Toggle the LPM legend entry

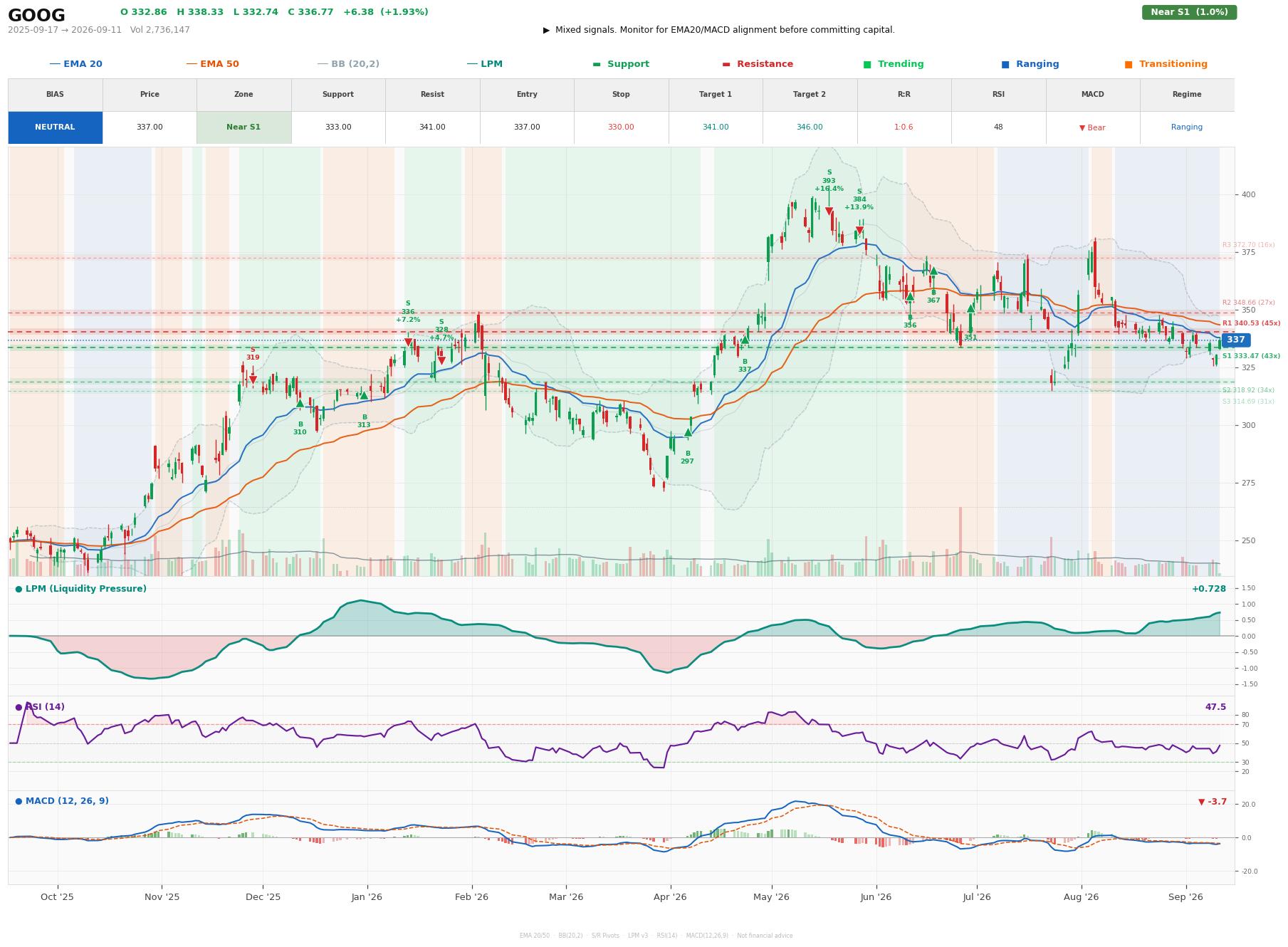tap(484, 64)
